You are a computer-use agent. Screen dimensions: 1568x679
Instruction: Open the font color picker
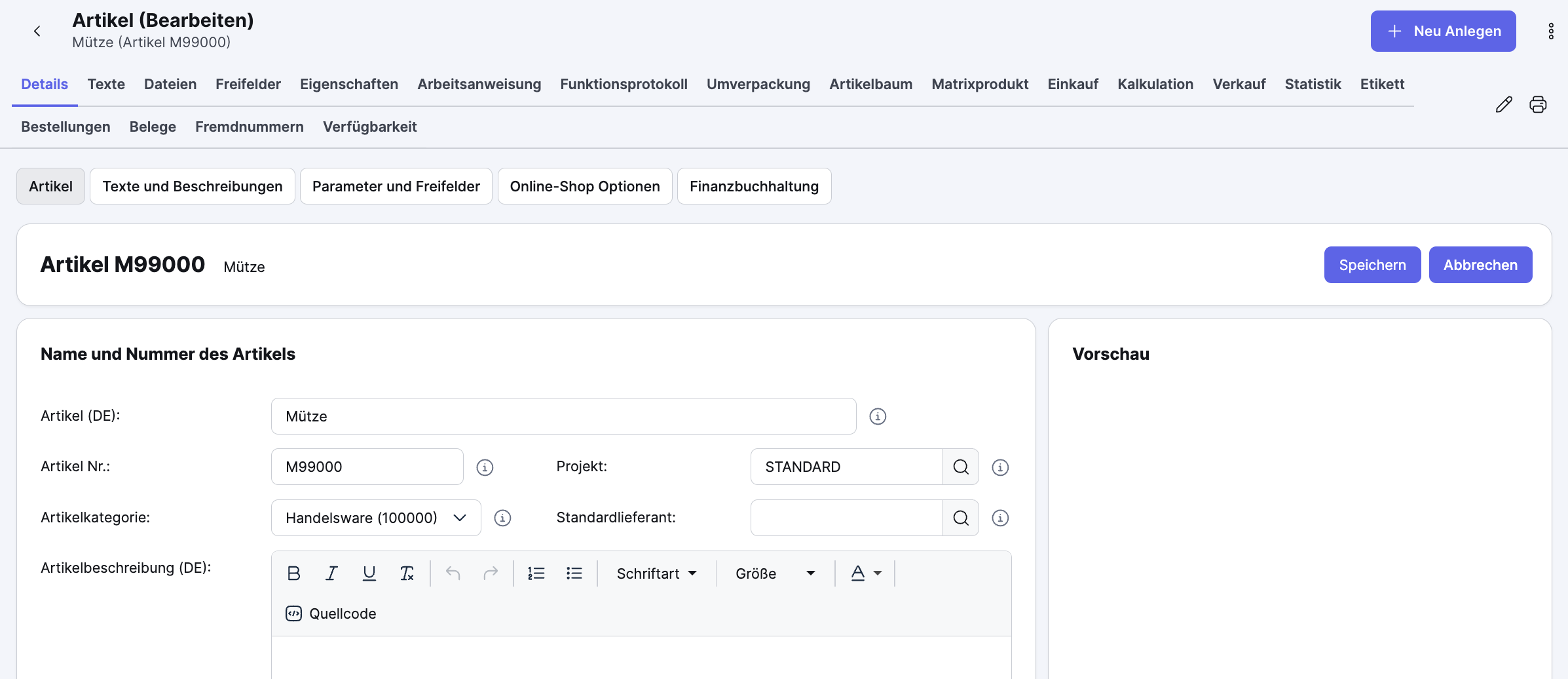pos(865,573)
